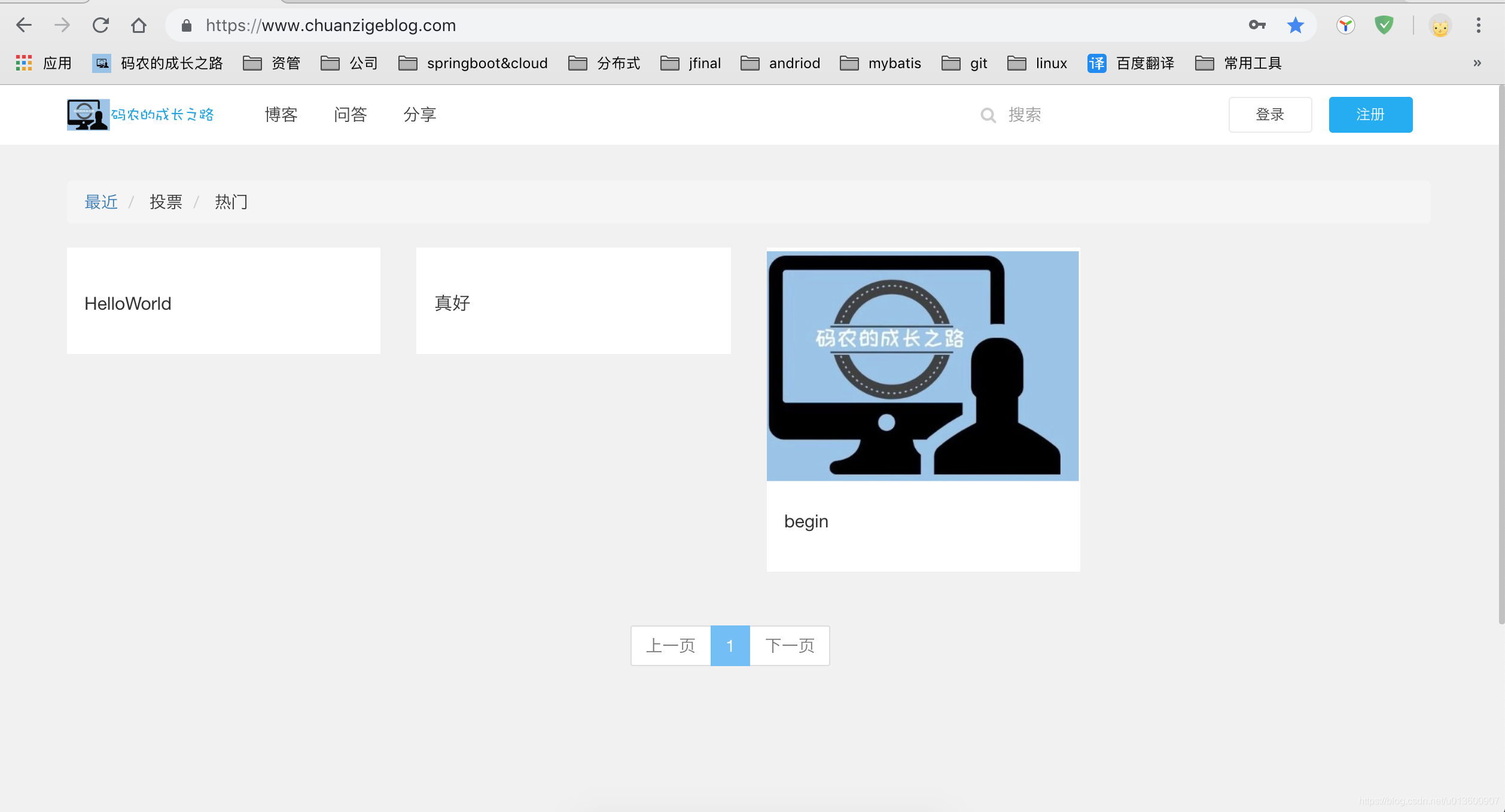Screen dimensions: 1505x812
Task: Open the colorful Y extension icon
Action: 1346,25
